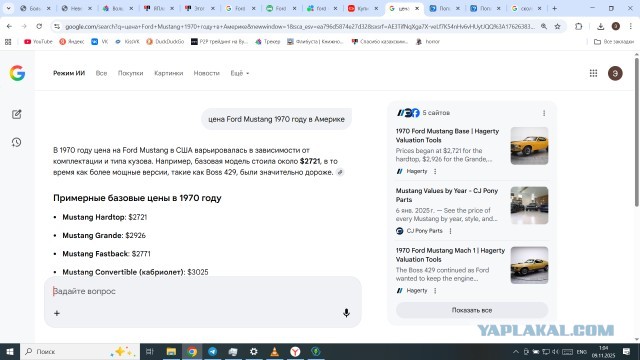The image size is (640, 360).
Task: Open the yellow Mustang Base thumbnail
Action: point(529,146)
